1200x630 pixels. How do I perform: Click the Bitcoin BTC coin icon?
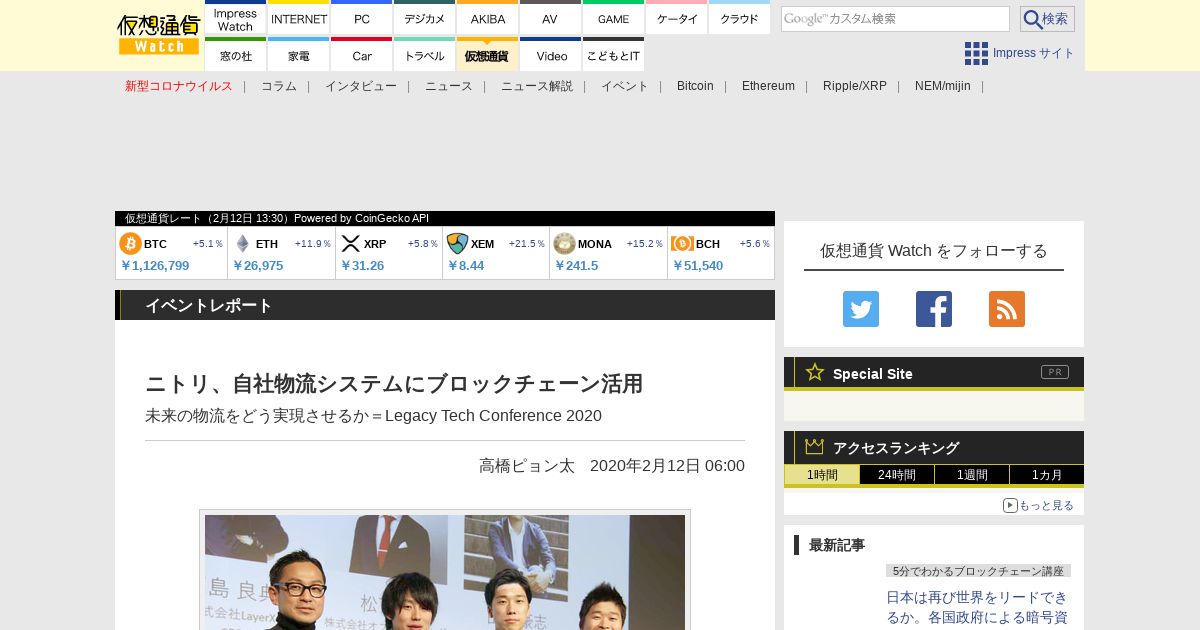tap(130, 244)
